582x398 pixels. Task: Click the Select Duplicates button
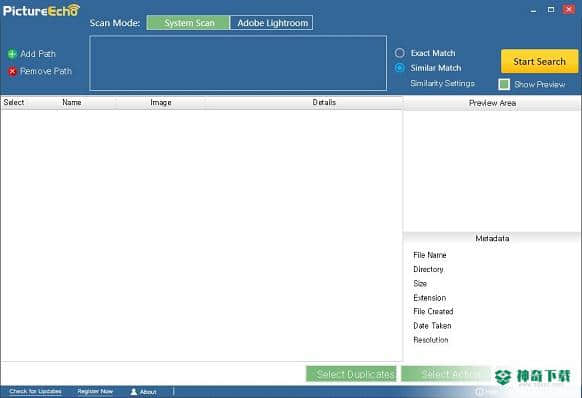coord(351,374)
